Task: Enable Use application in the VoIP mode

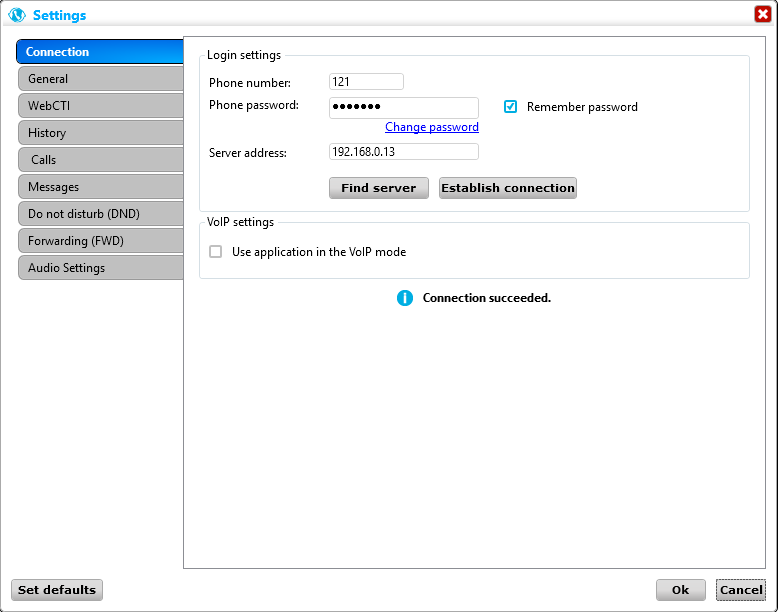Action: point(215,252)
